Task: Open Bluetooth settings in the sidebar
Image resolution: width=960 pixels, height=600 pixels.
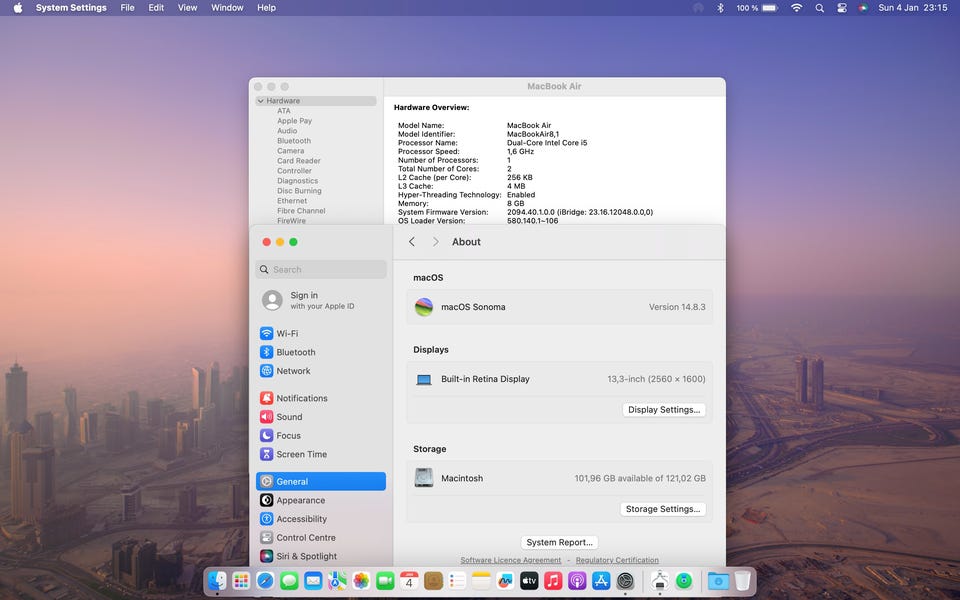Action: [295, 353]
